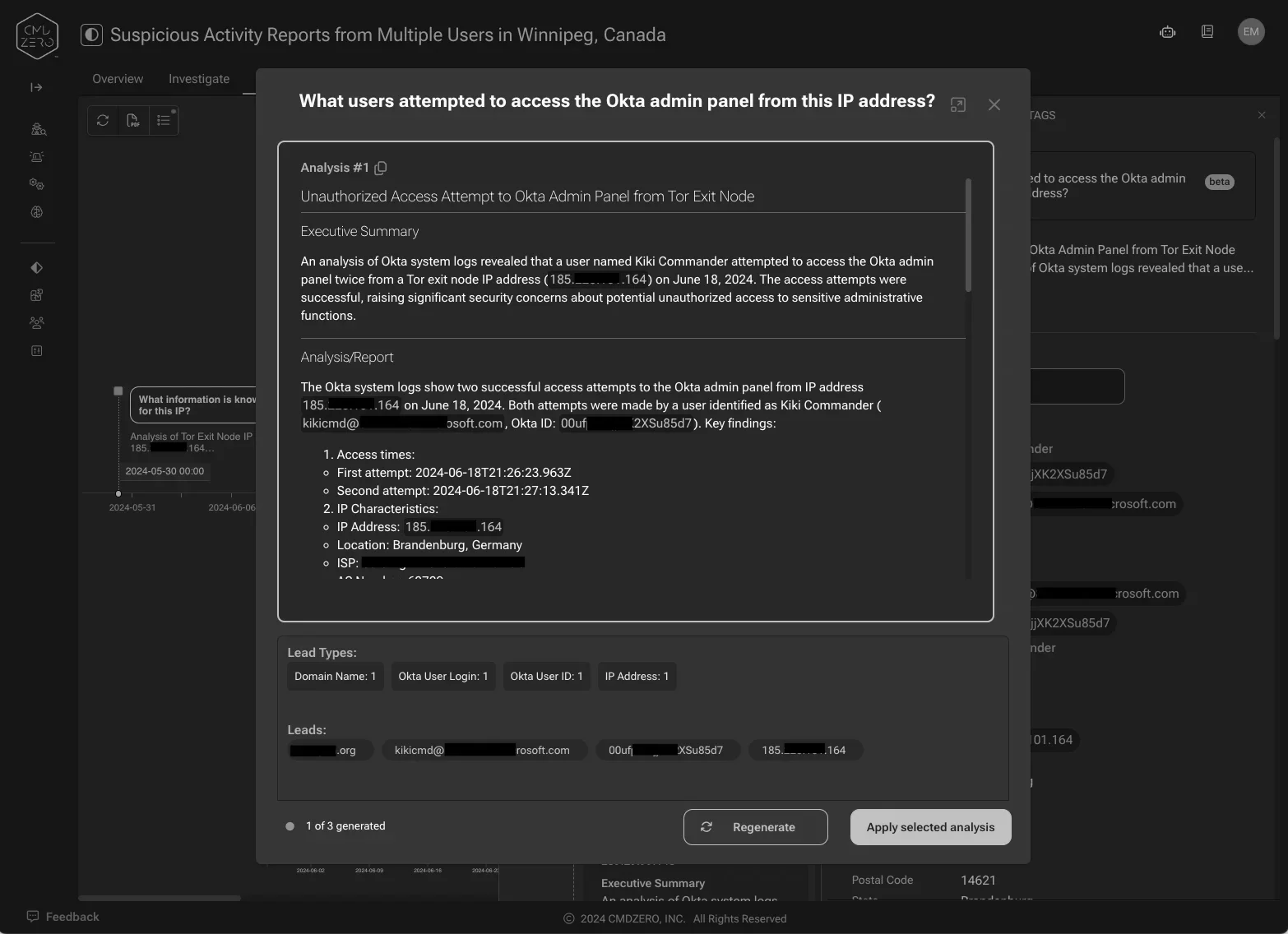Click the 2024-05-31 timeline axis label

(132, 507)
